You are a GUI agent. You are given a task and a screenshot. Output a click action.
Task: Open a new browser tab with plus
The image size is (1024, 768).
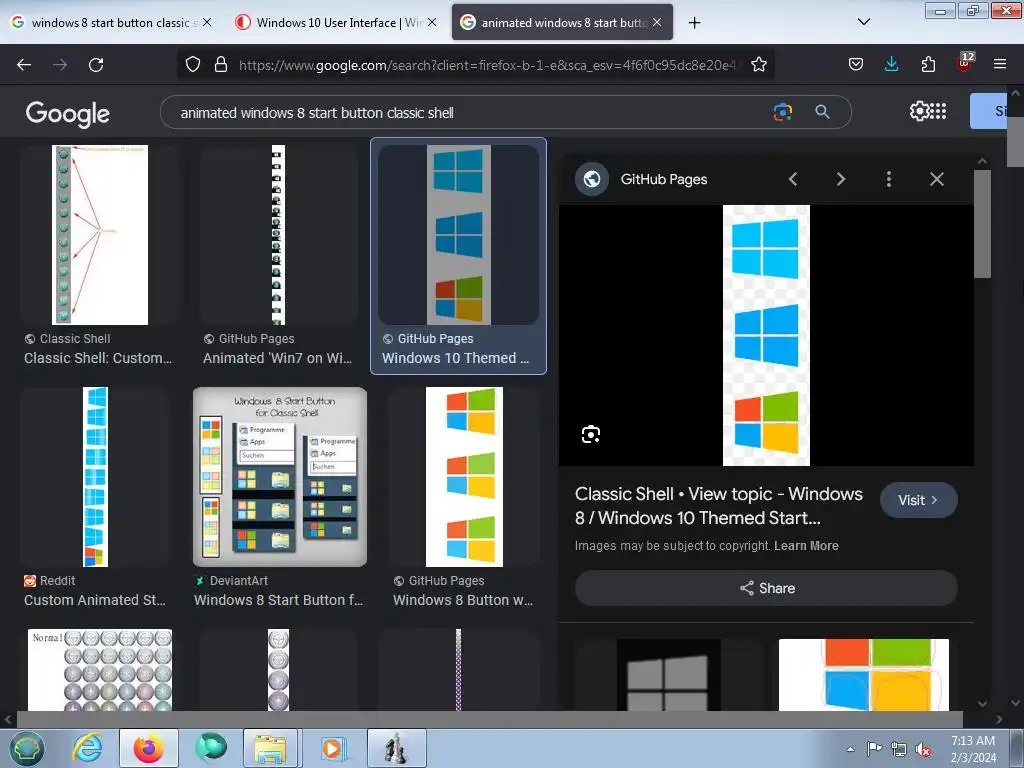pyautogui.click(x=694, y=23)
